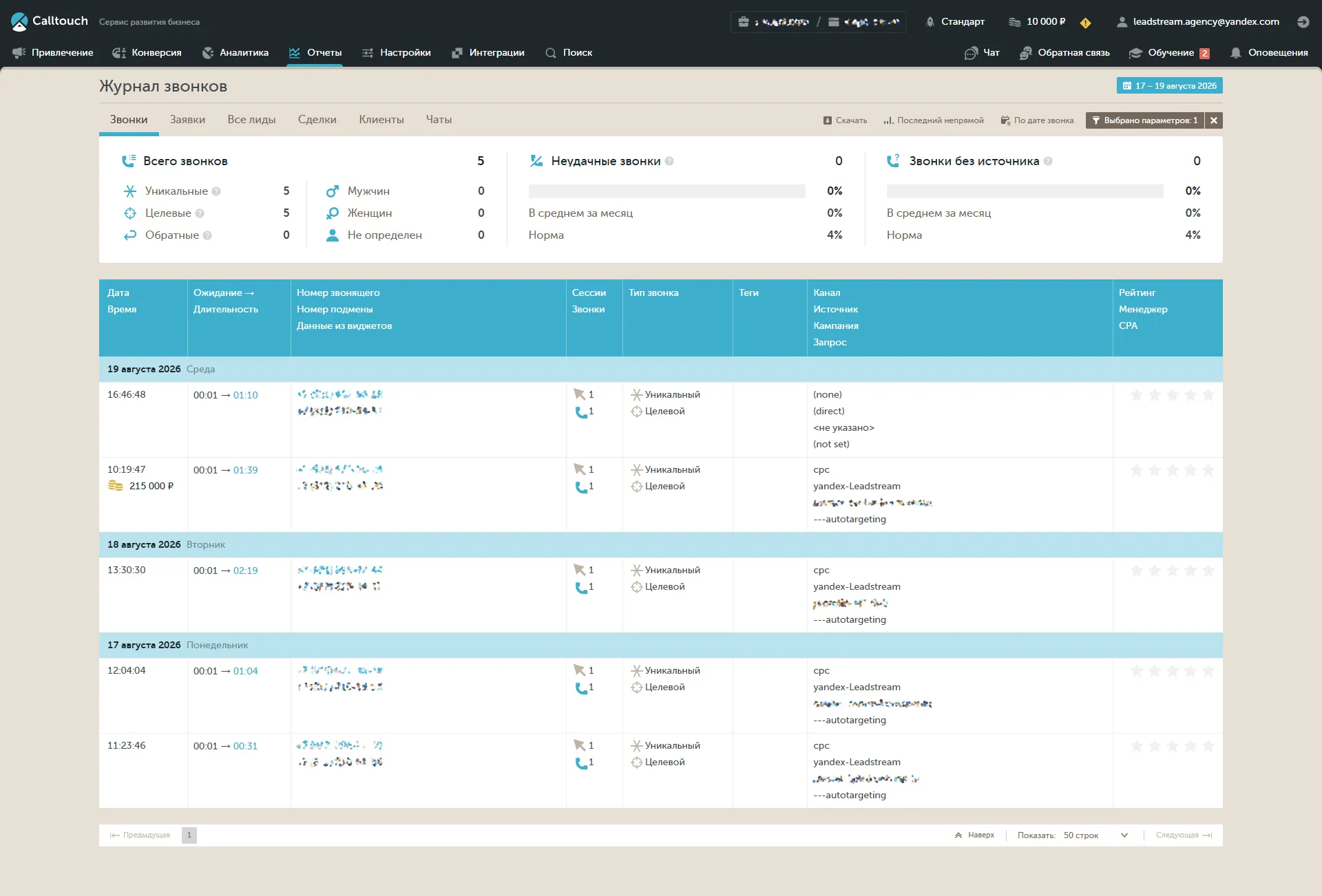
Task: Open the Последний непрямой attribution model dropdown
Action: 934,120
